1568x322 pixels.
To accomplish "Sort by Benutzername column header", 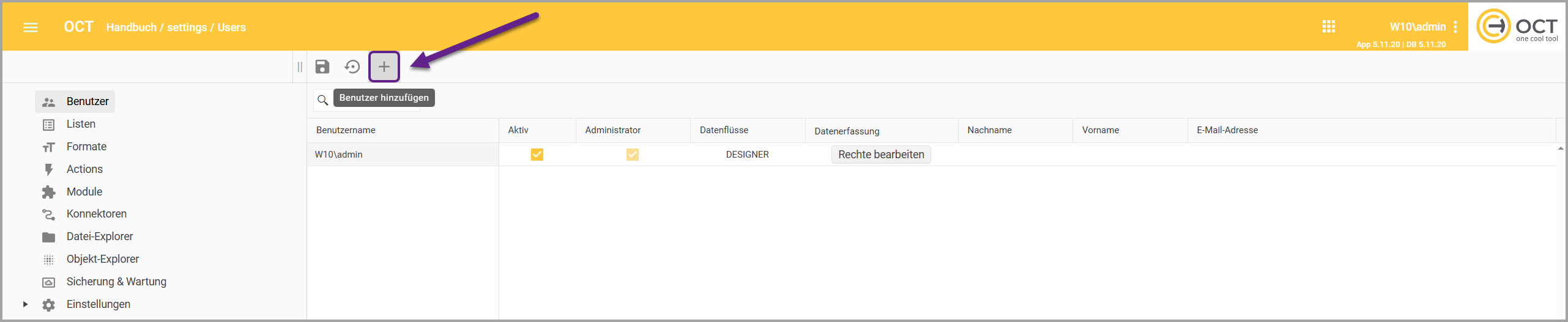I will point(346,130).
